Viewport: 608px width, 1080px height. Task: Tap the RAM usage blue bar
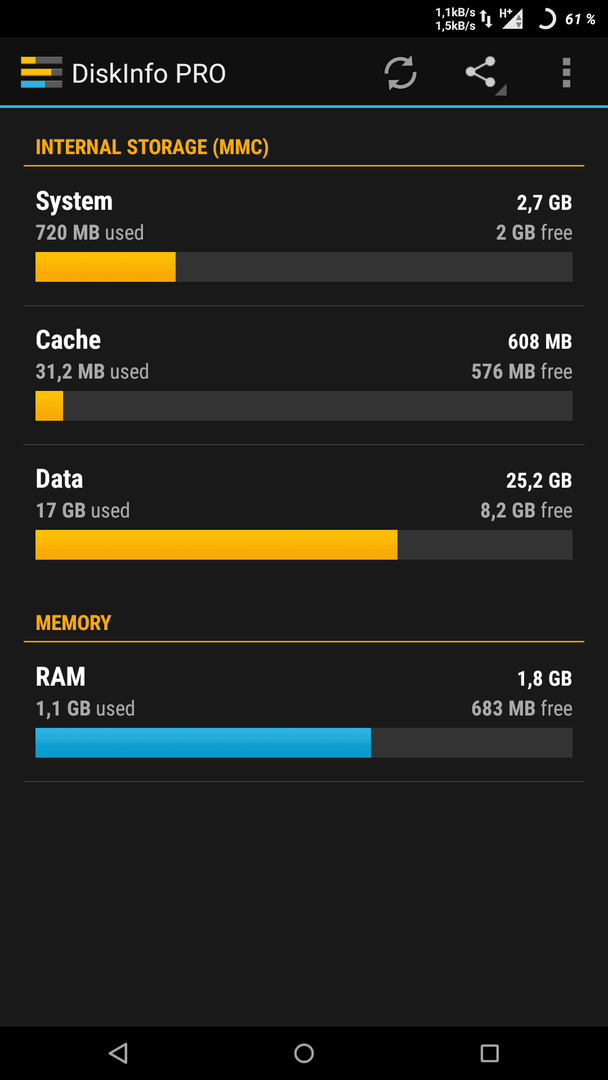[x=203, y=742]
